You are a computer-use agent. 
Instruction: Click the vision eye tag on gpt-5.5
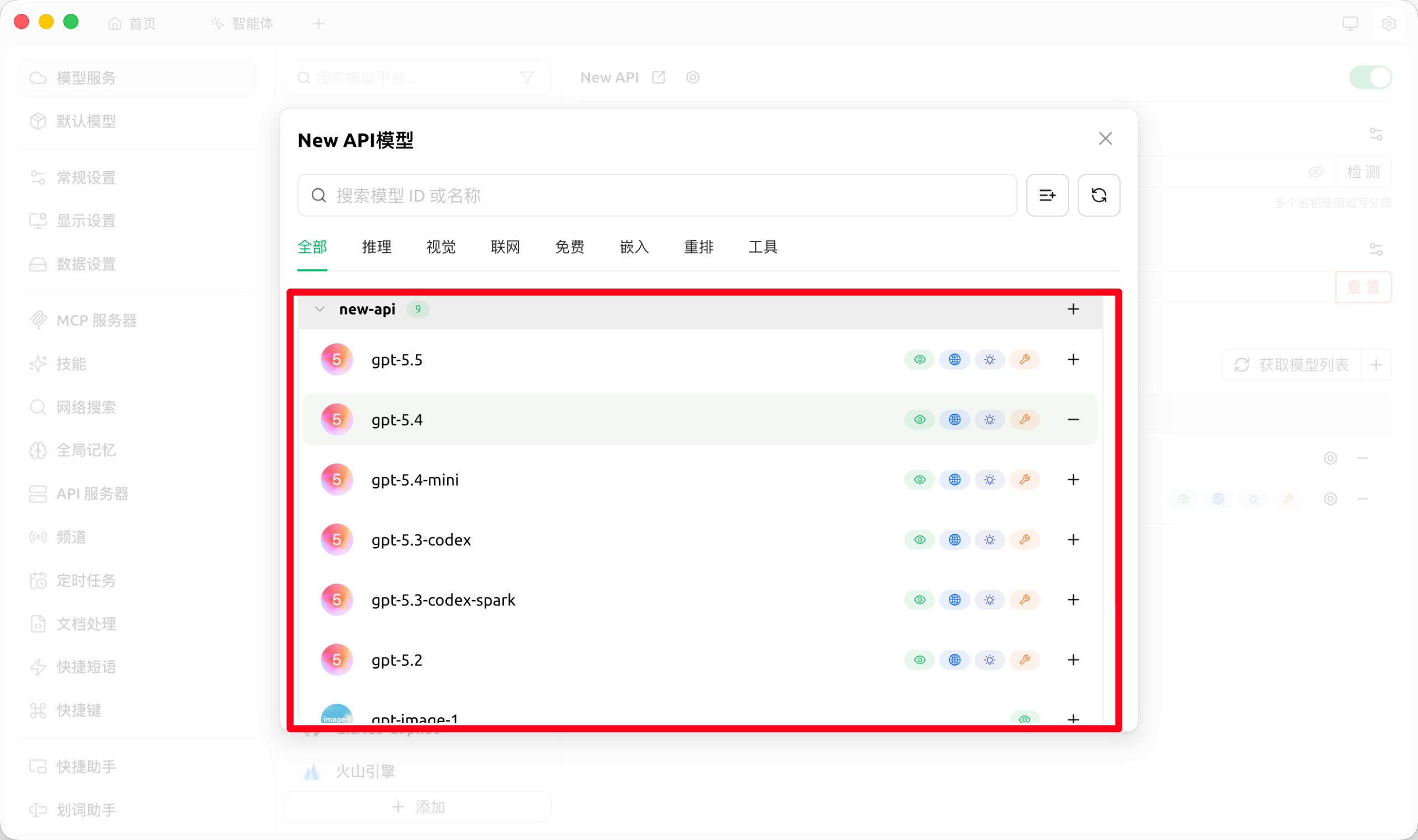click(x=919, y=359)
